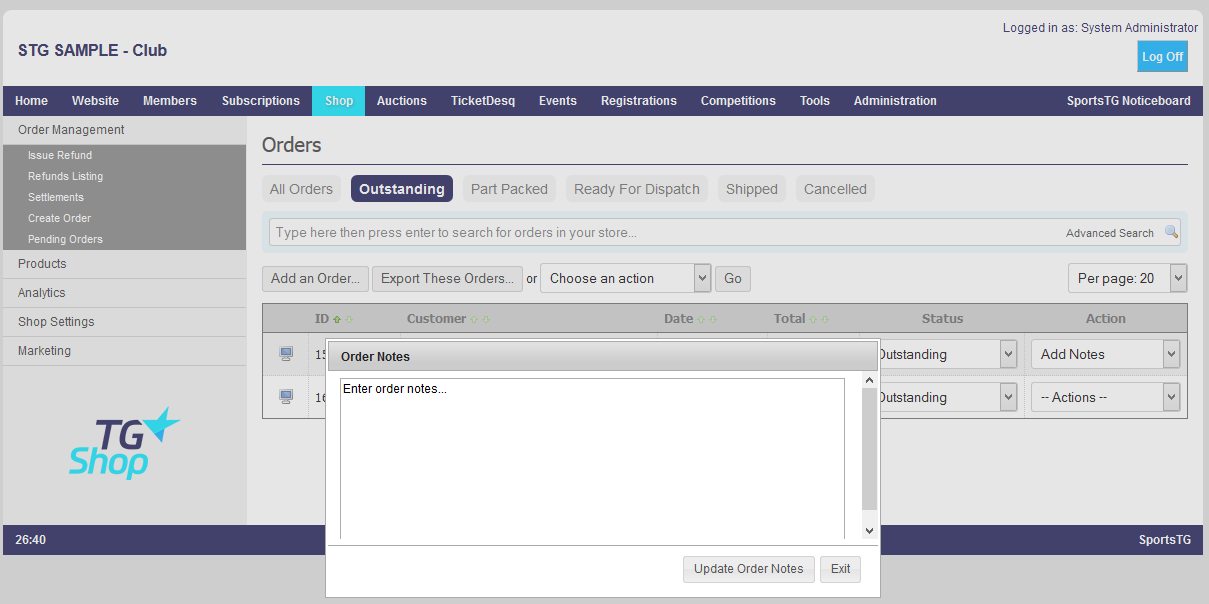Expand Shop Settings sidebar section
This screenshot has height=604, width=1209.
pyautogui.click(x=124, y=322)
